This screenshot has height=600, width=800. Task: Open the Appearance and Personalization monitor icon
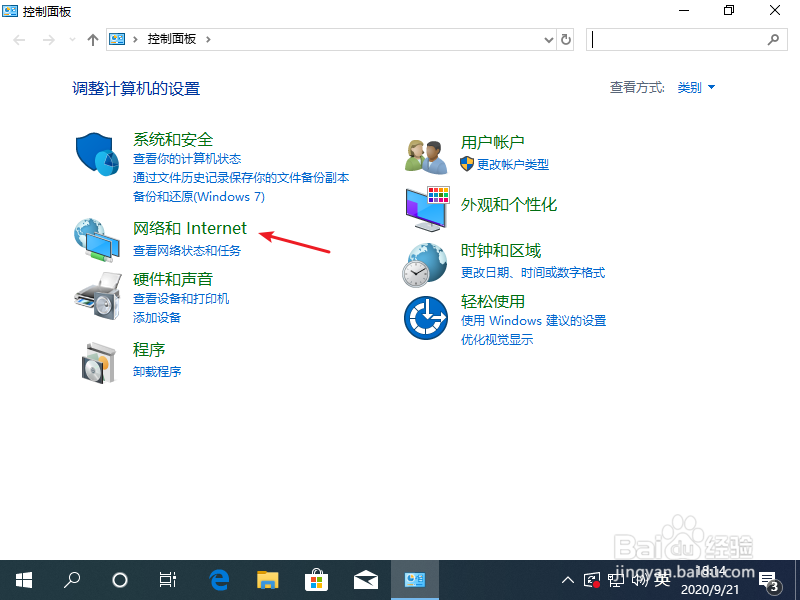428,209
